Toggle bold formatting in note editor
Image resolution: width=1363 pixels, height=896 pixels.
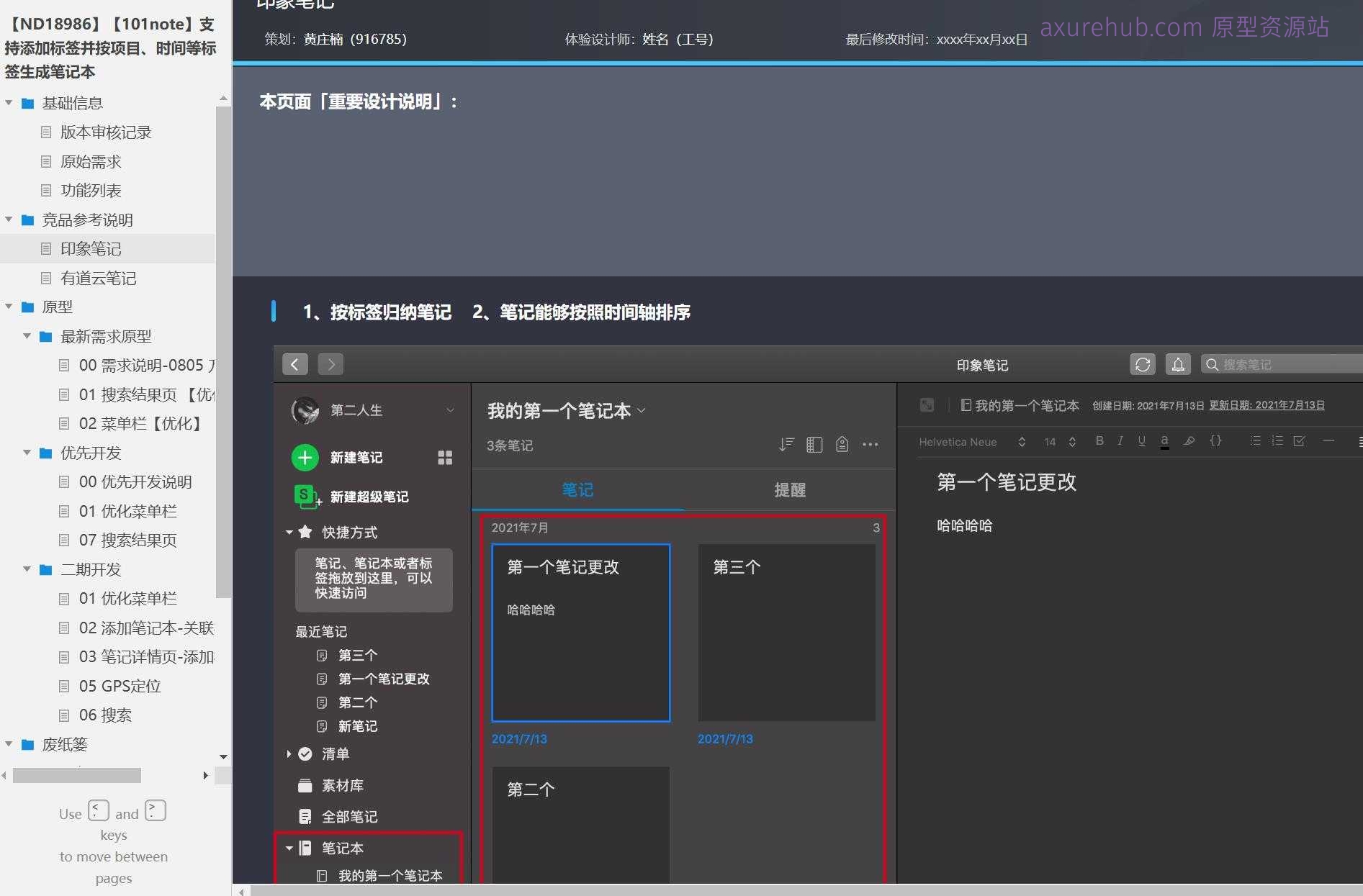point(1099,441)
